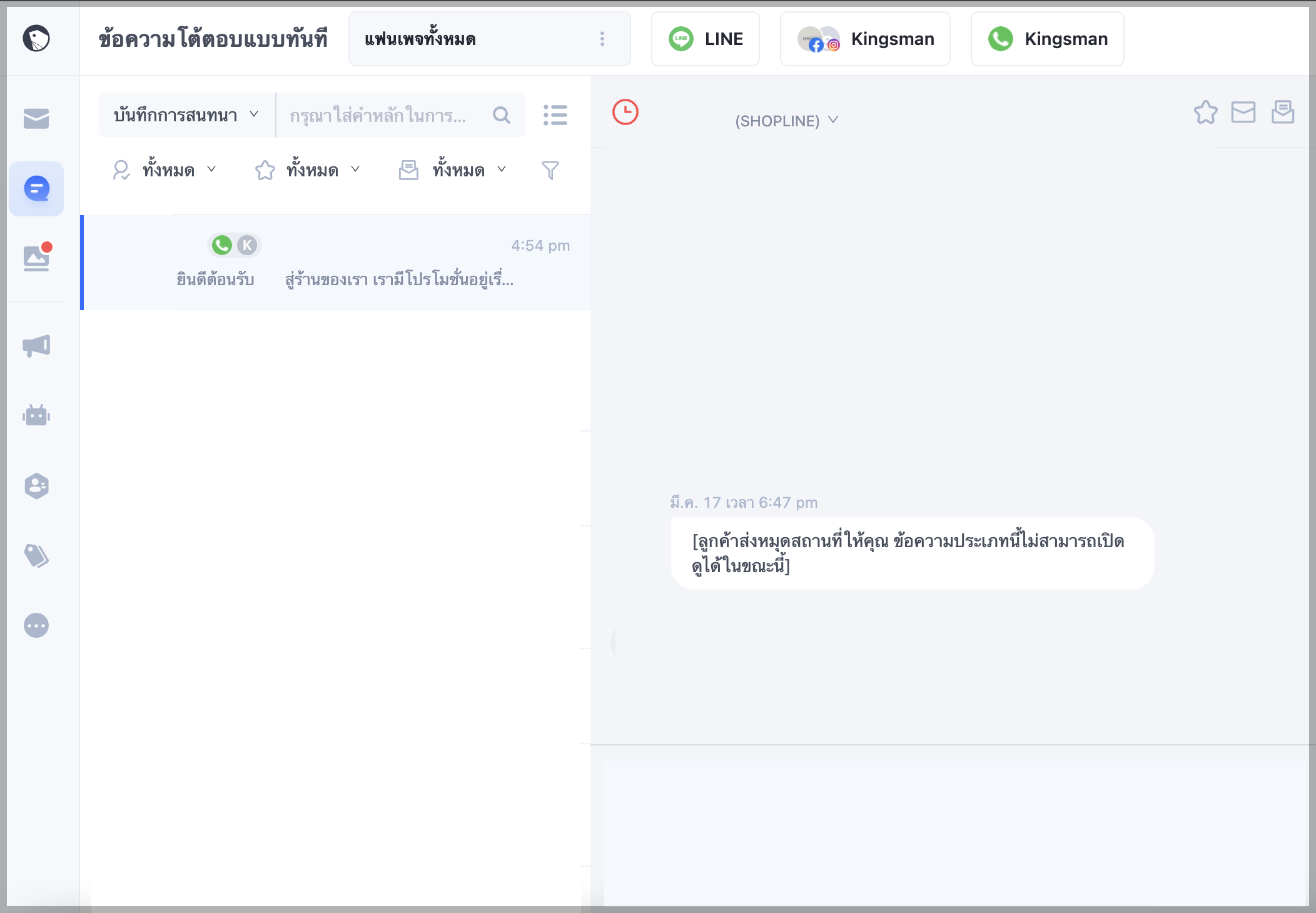Viewport: 1316px width, 913px height.
Task: Open the app logo home icon
Action: [x=36, y=39]
